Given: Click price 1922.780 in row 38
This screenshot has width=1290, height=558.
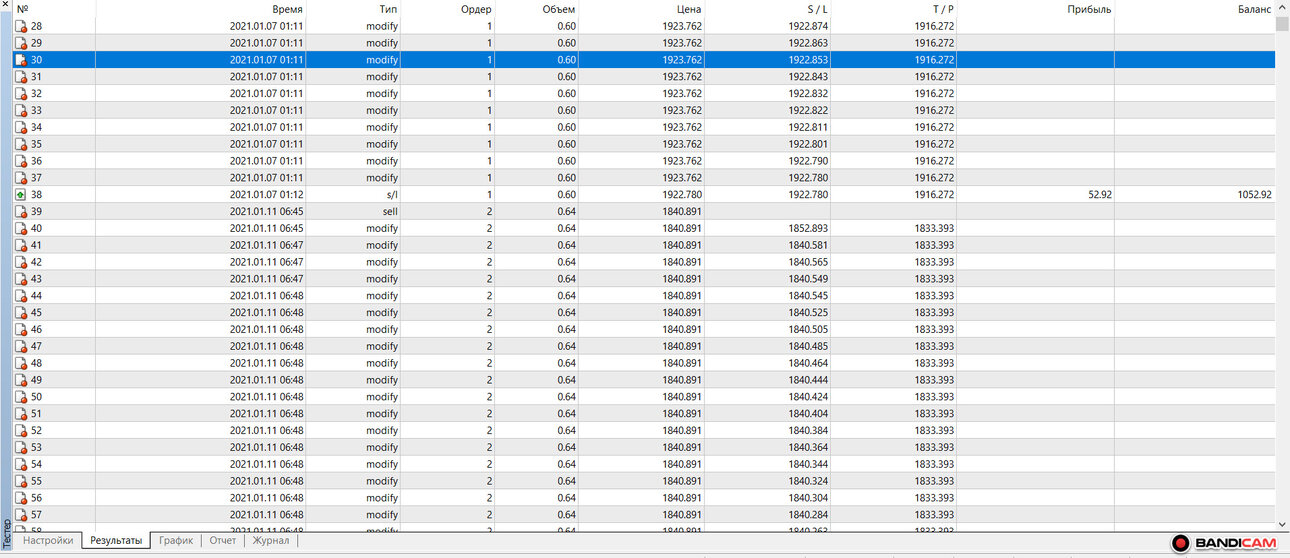Looking at the screenshot, I should tap(682, 195).
